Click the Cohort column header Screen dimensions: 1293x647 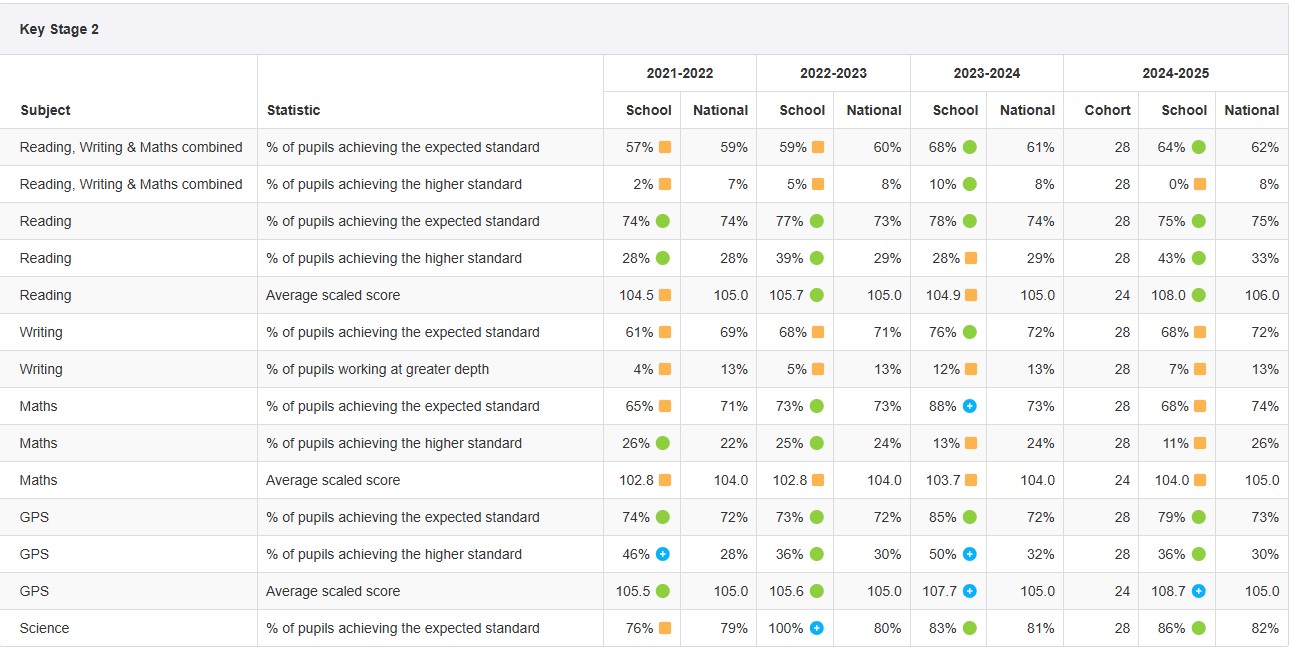click(x=1107, y=110)
